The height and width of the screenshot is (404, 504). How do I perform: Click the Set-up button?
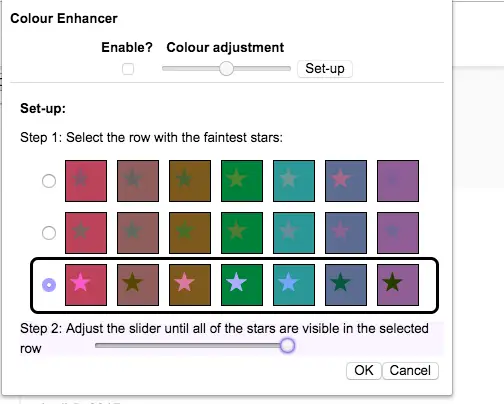[325, 69]
